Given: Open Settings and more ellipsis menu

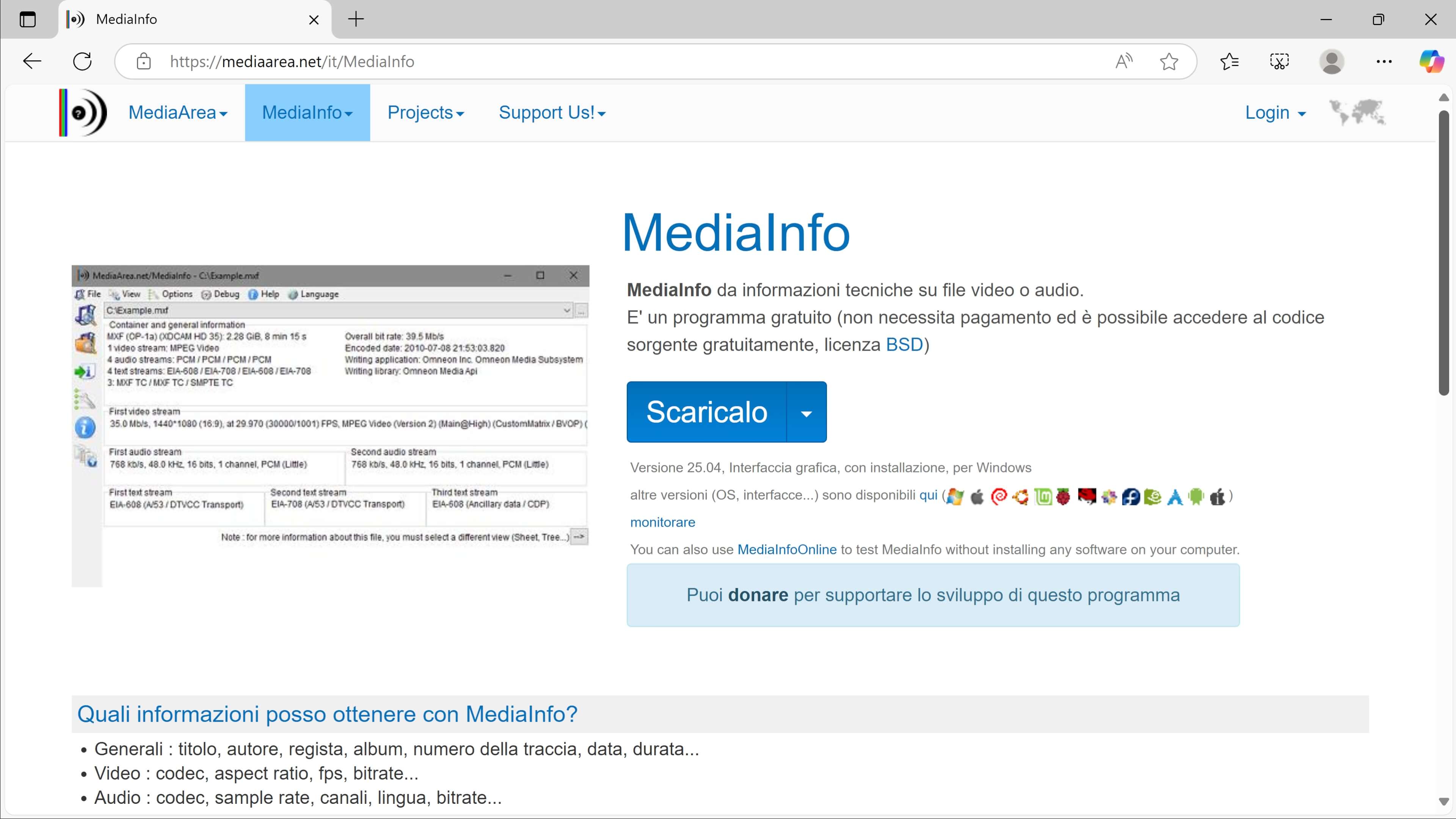Looking at the screenshot, I should click(x=1384, y=61).
